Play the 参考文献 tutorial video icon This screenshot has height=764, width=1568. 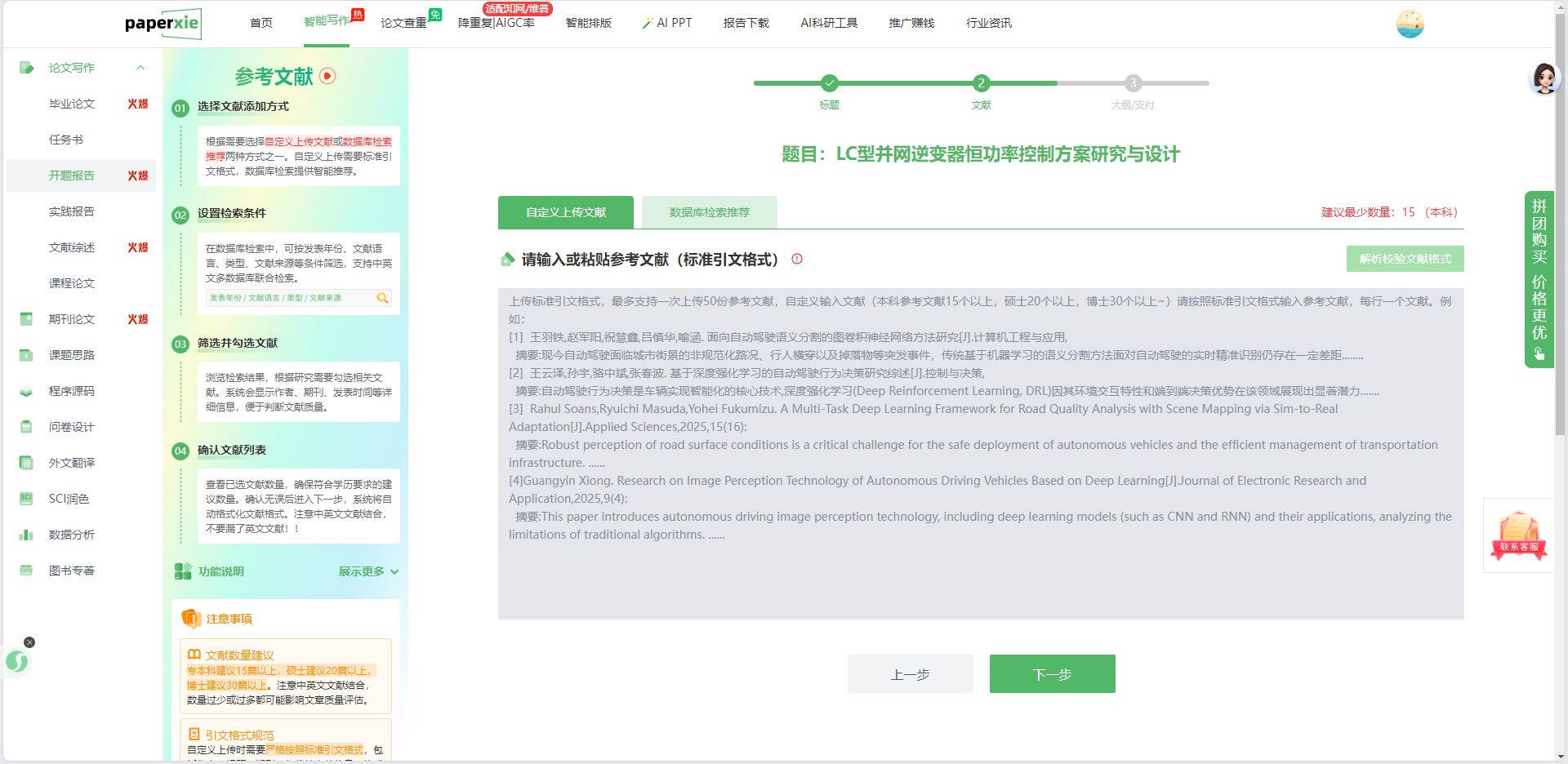pyautogui.click(x=327, y=76)
